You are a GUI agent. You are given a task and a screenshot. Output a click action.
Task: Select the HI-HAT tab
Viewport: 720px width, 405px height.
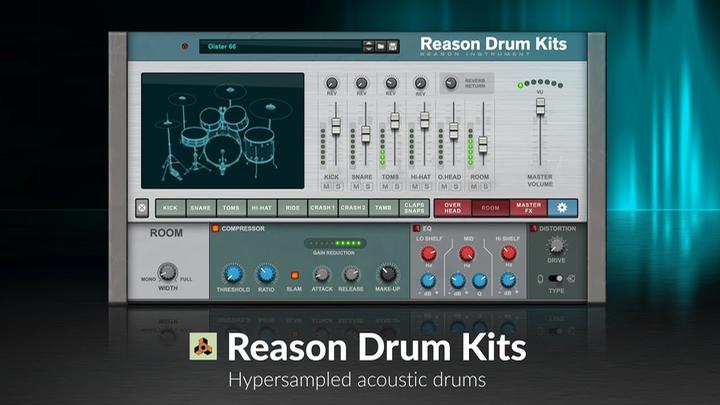262,208
